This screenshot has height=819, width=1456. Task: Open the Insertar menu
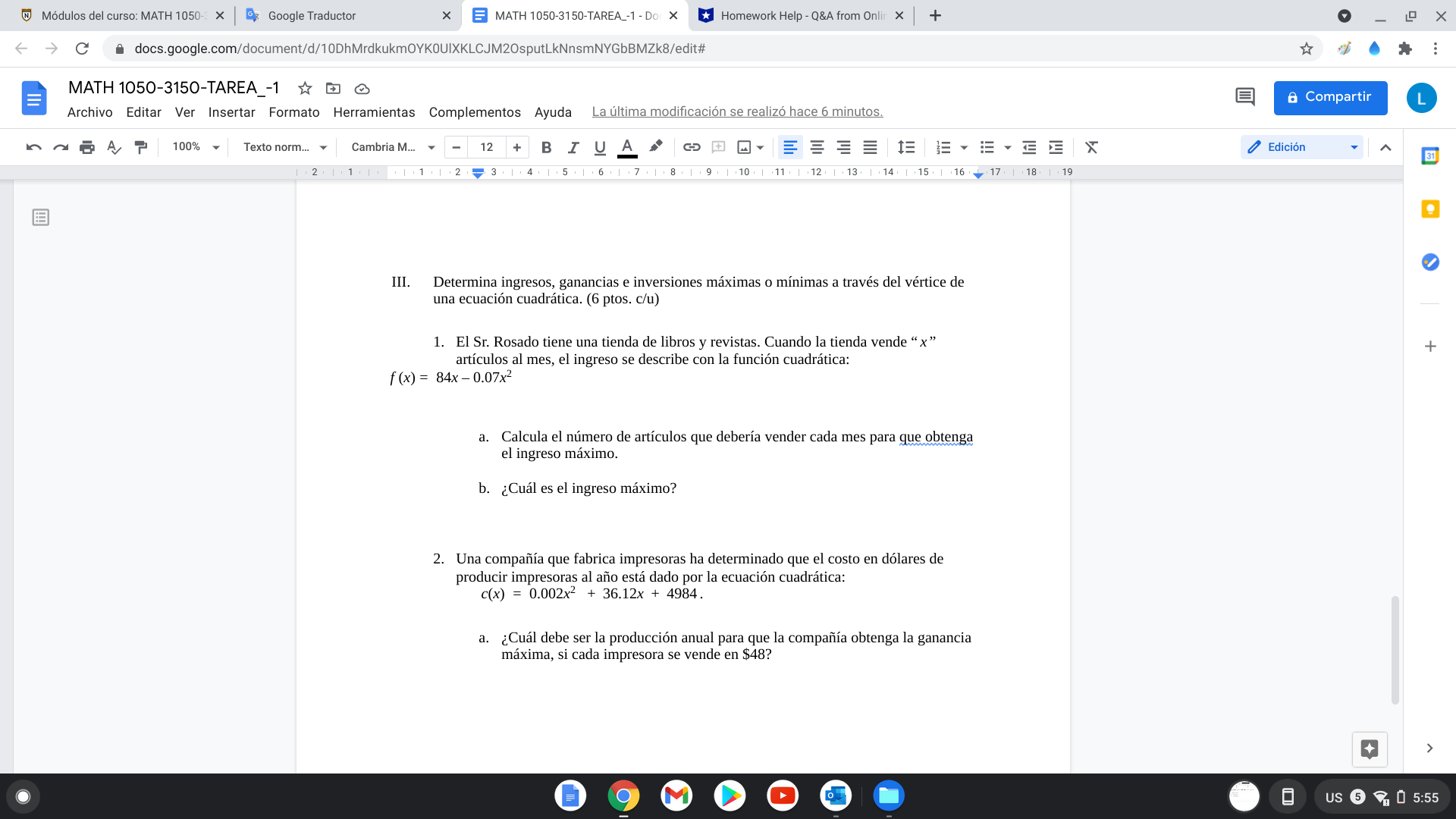click(x=231, y=112)
